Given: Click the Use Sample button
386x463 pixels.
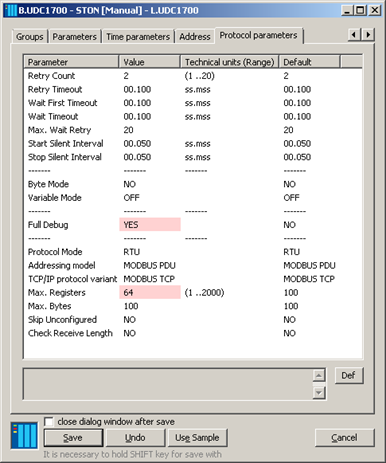Looking at the screenshot, I should click(197, 438).
